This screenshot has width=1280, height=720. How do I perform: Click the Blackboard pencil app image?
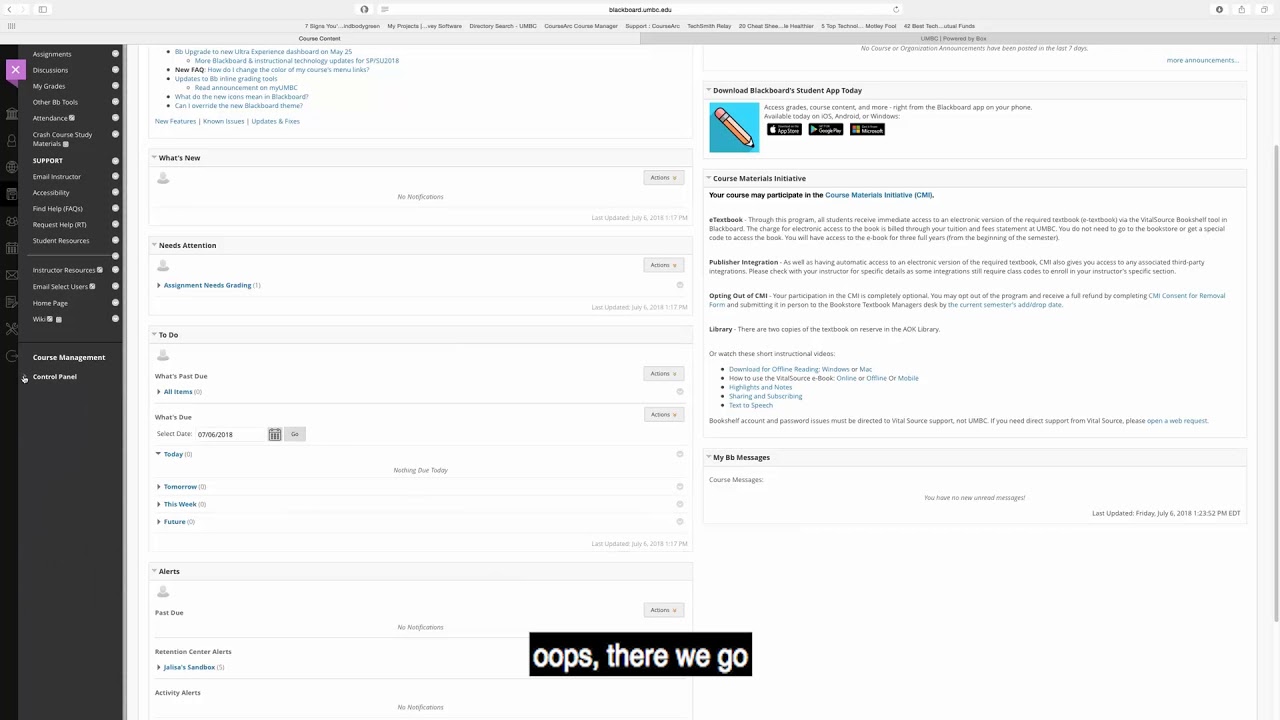tap(734, 127)
